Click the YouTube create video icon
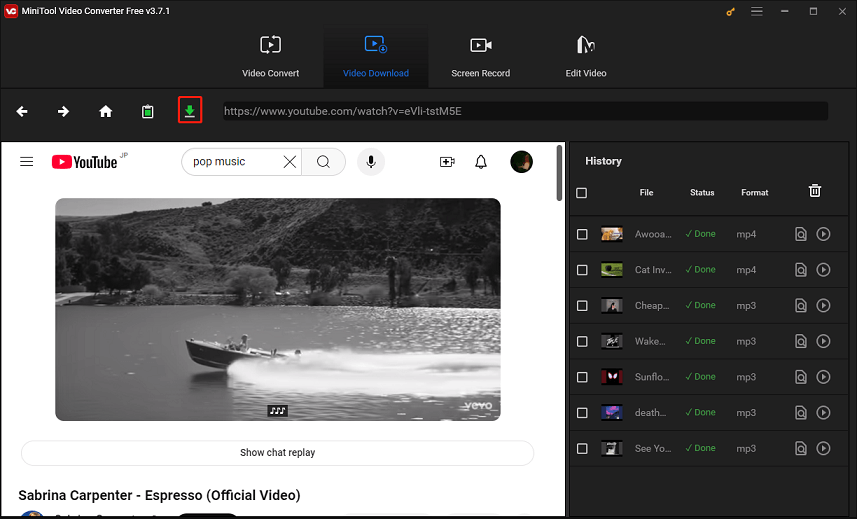Viewport: 857px width, 519px height. pos(447,162)
